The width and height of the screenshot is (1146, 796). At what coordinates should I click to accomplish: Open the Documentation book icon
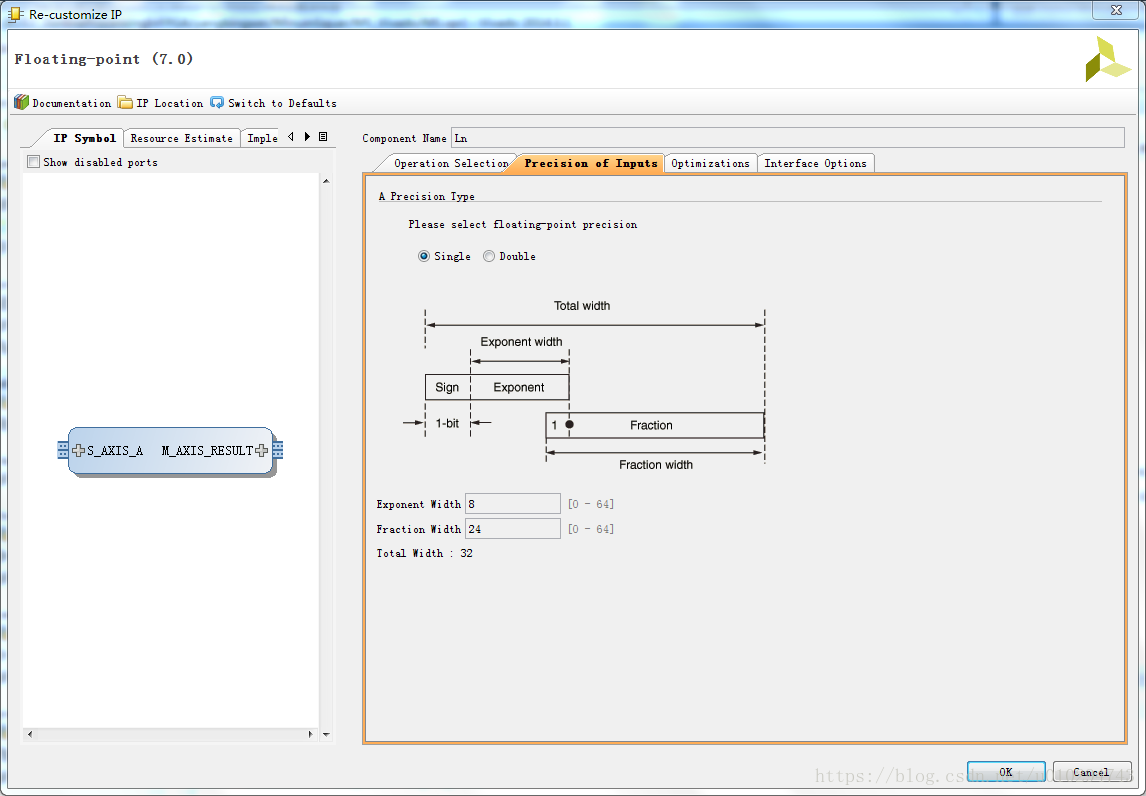click(22, 102)
